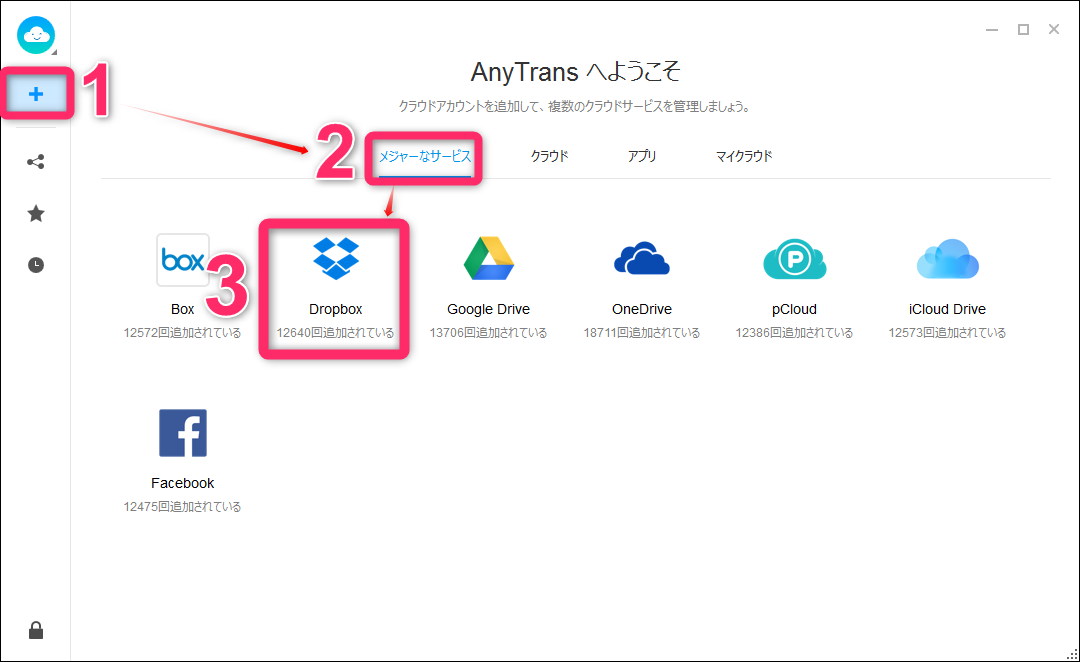Click the avatar dropdown triangle indicator

point(54,52)
